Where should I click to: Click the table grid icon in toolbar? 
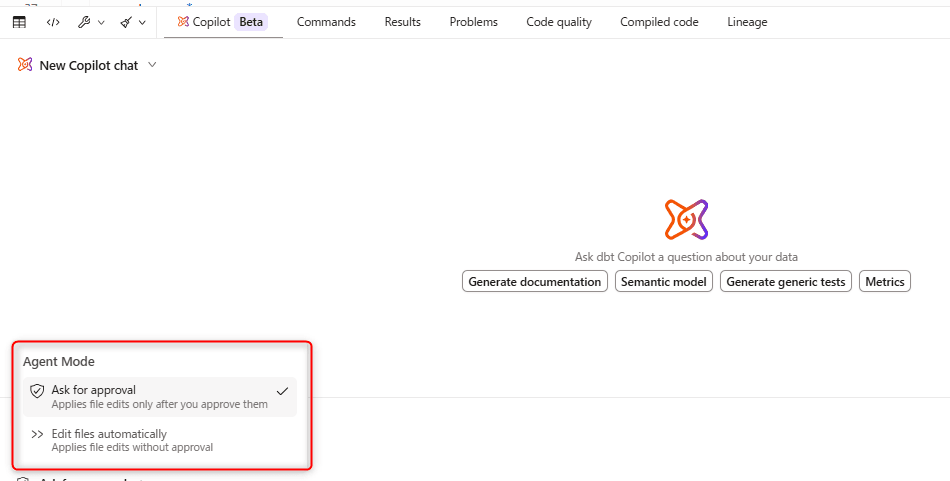(x=19, y=22)
